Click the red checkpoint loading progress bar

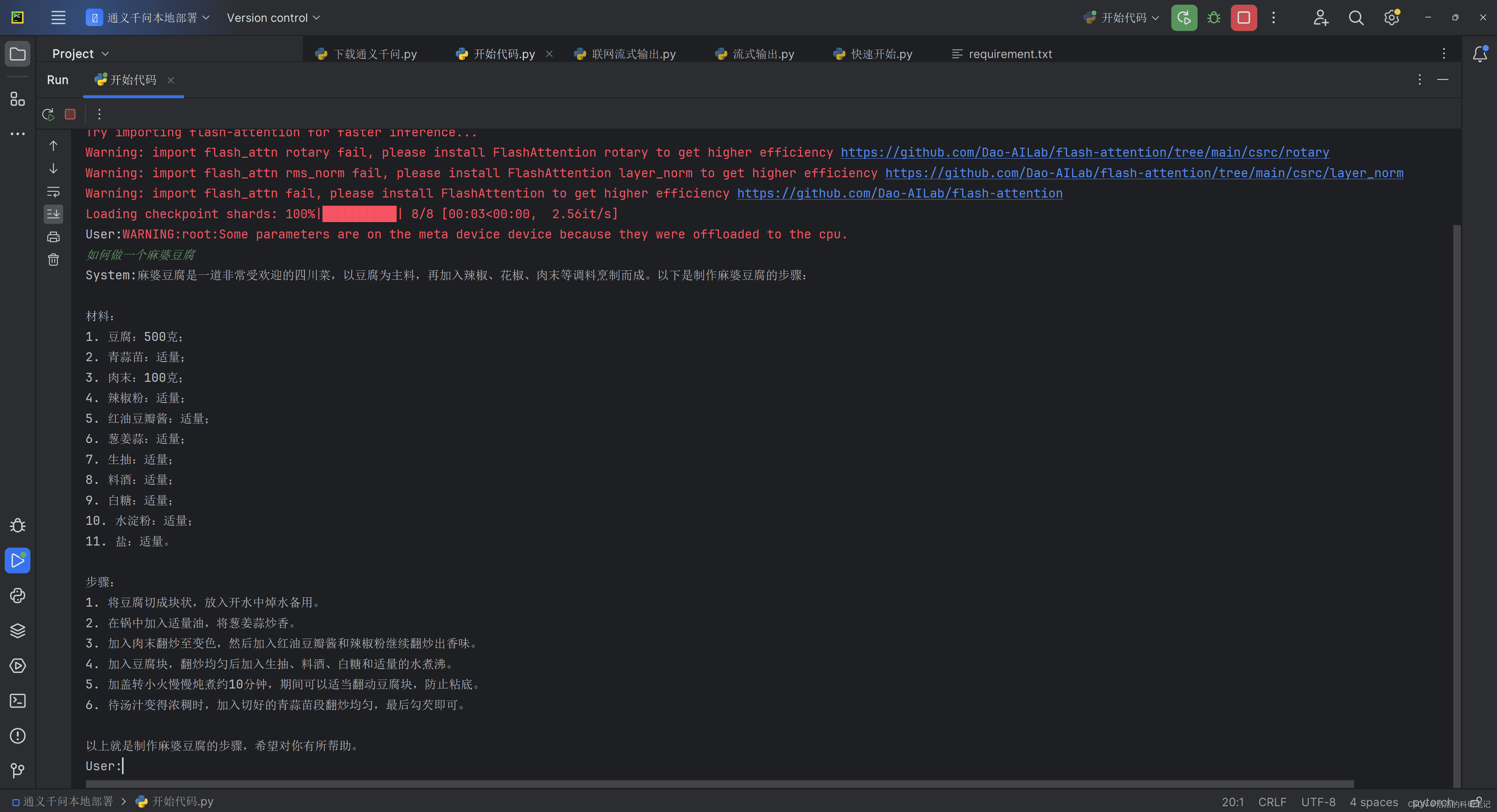pos(359,214)
